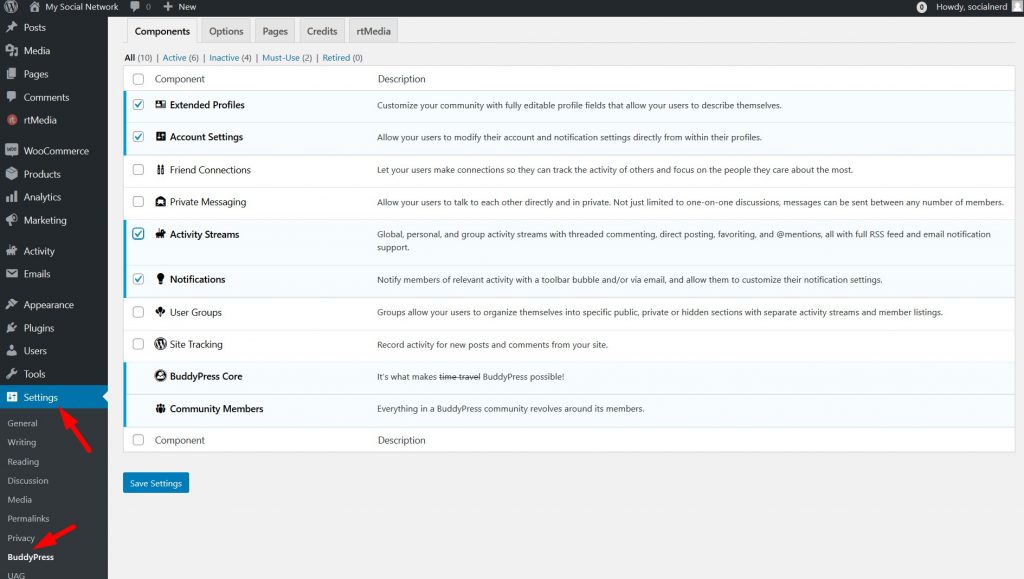Image resolution: width=1024 pixels, height=579 pixels.
Task: Open the Permalinks settings submenu
Action: [x=28, y=518]
